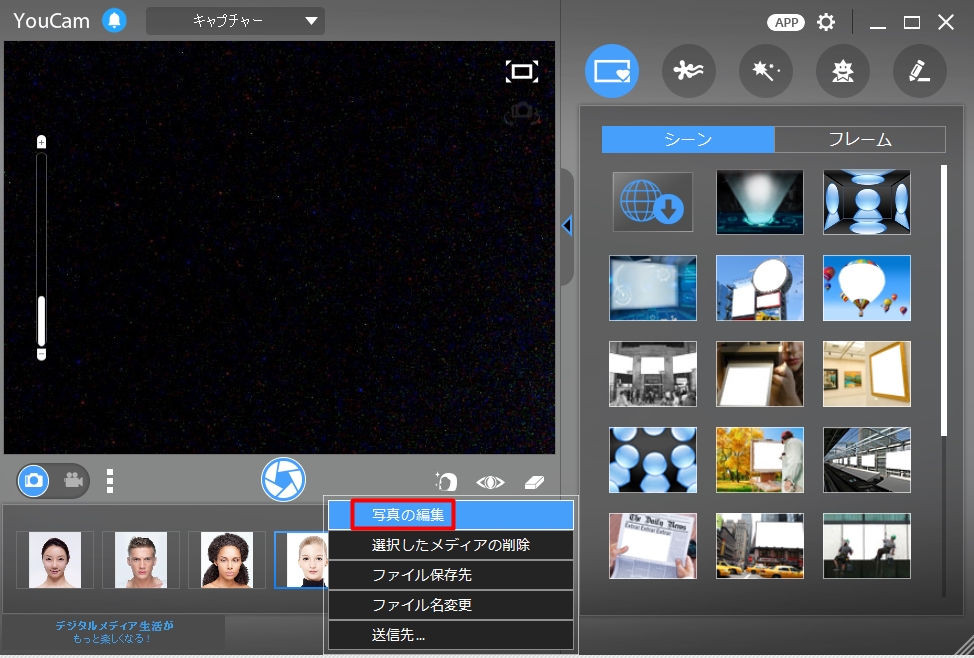The image size is (974, 658).
Task: Open the キャプチャー mode dropdown
Action: pyautogui.click(x=235, y=21)
